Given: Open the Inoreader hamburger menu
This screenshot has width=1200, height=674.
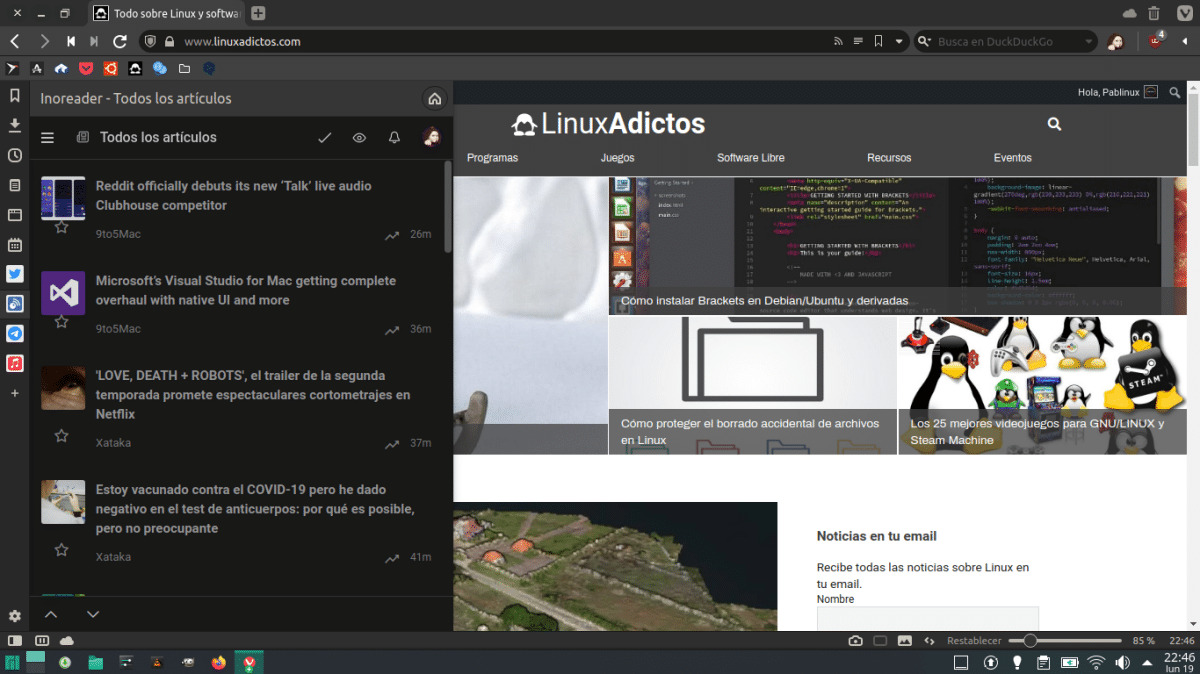Looking at the screenshot, I should coord(47,138).
